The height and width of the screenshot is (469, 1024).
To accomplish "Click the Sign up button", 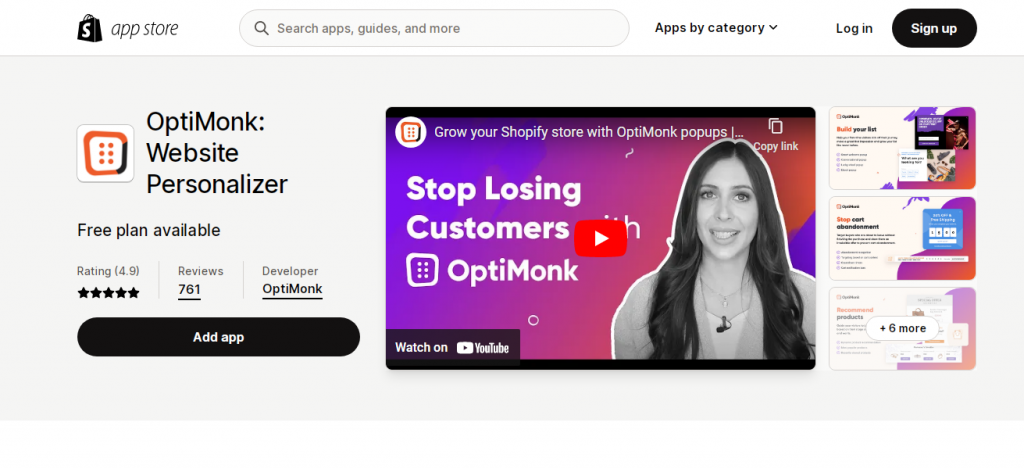I will [934, 28].
